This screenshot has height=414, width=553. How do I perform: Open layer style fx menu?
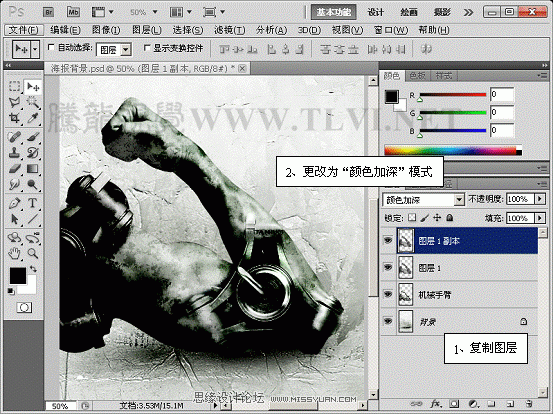[x=436, y=403]
